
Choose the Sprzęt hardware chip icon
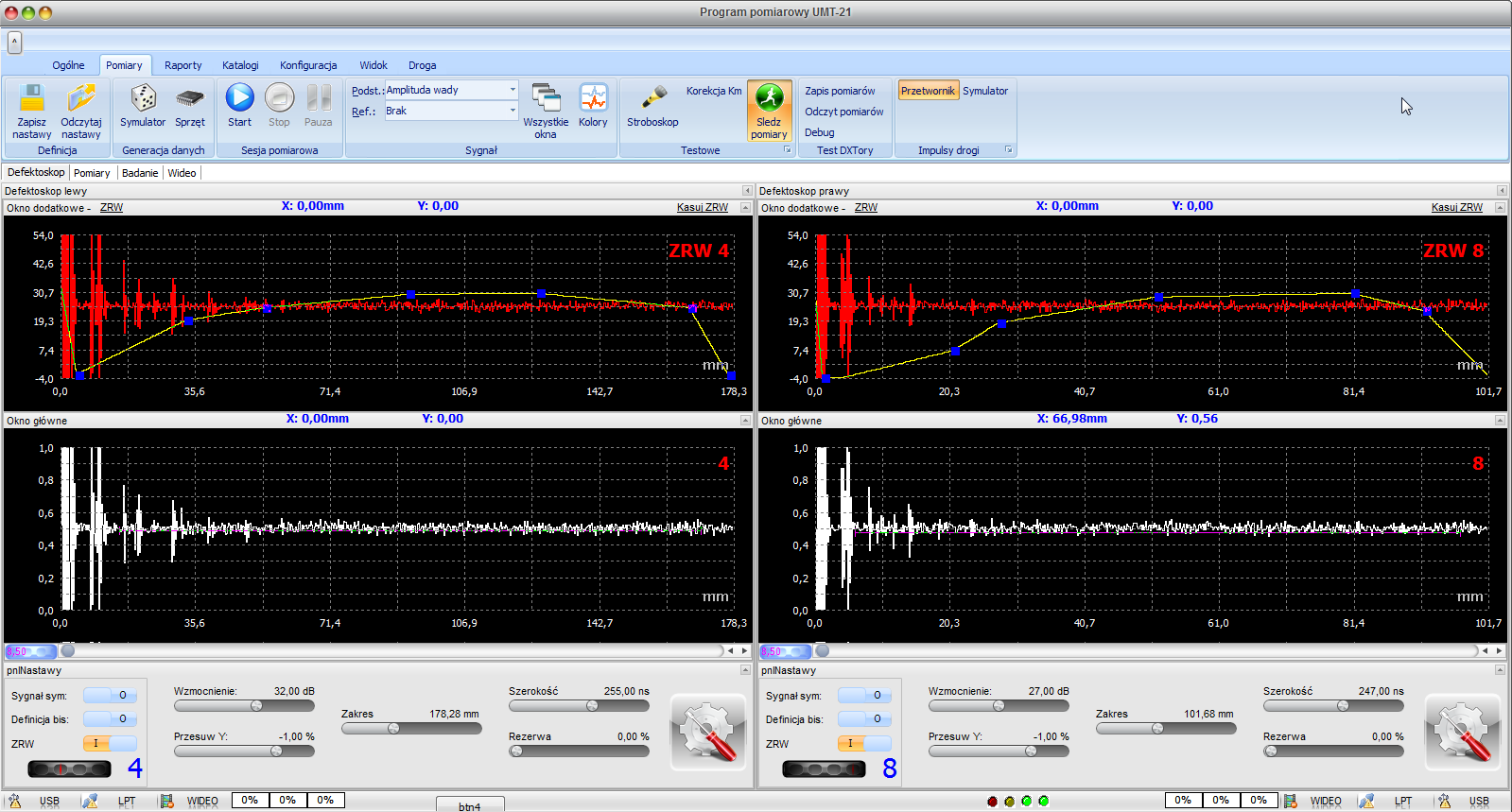(x=189, y=99)
